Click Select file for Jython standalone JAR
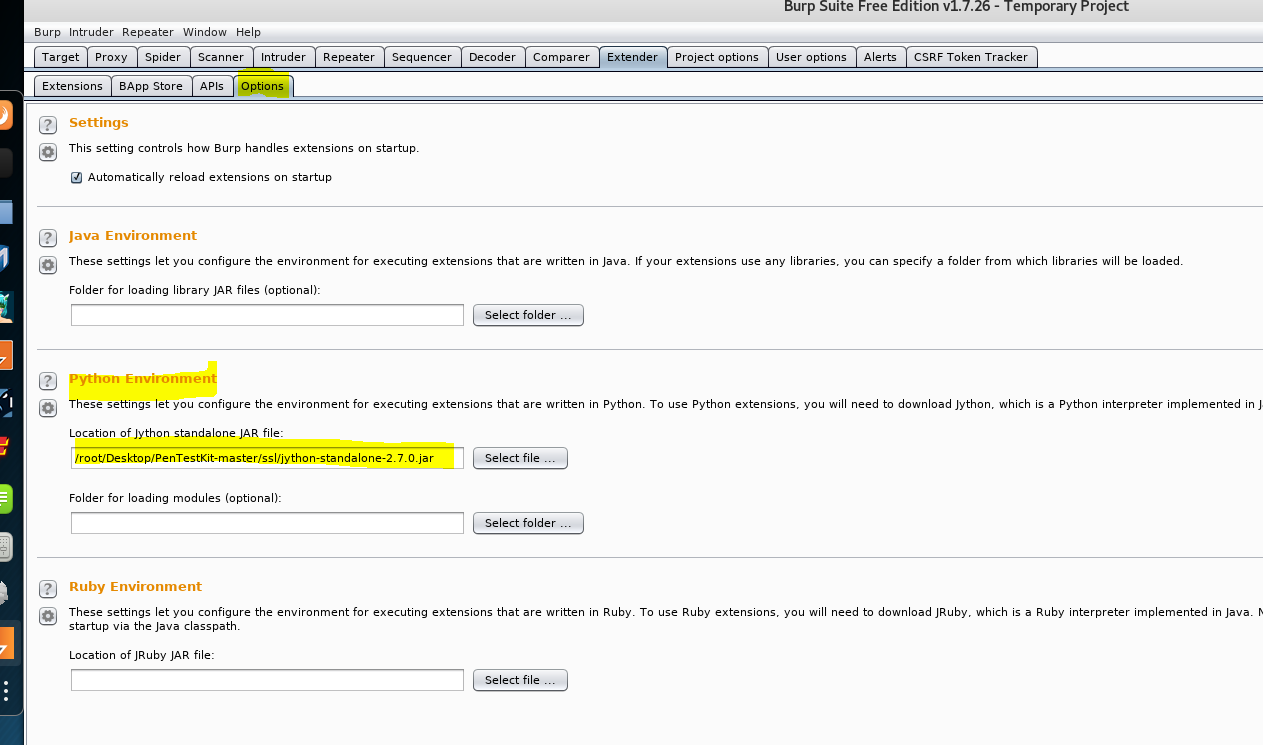 [x=520, y=458]
